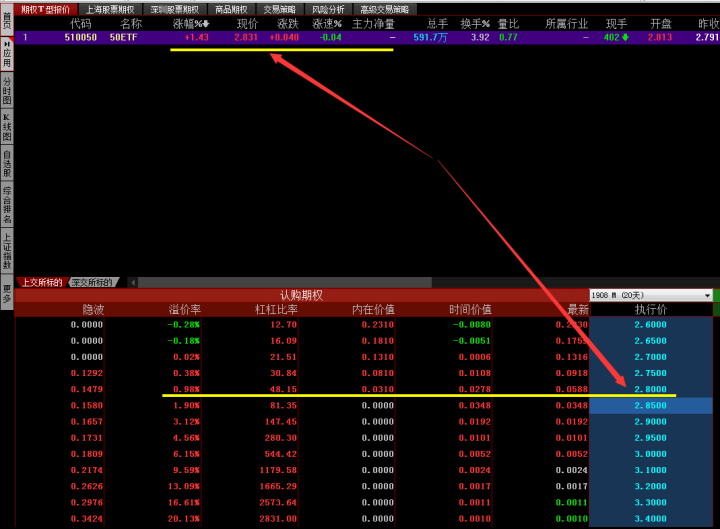
Task: Sort by the 时间价值 column header
Action: (470, 310)
